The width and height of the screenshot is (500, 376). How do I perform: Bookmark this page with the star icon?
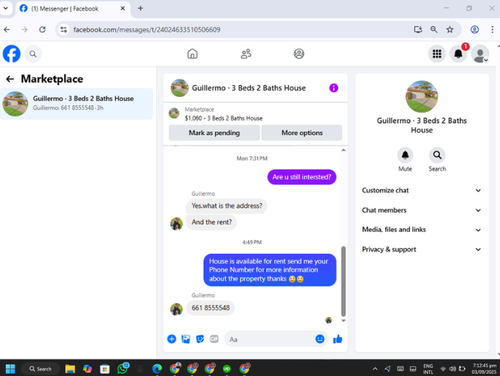[450, 30]
